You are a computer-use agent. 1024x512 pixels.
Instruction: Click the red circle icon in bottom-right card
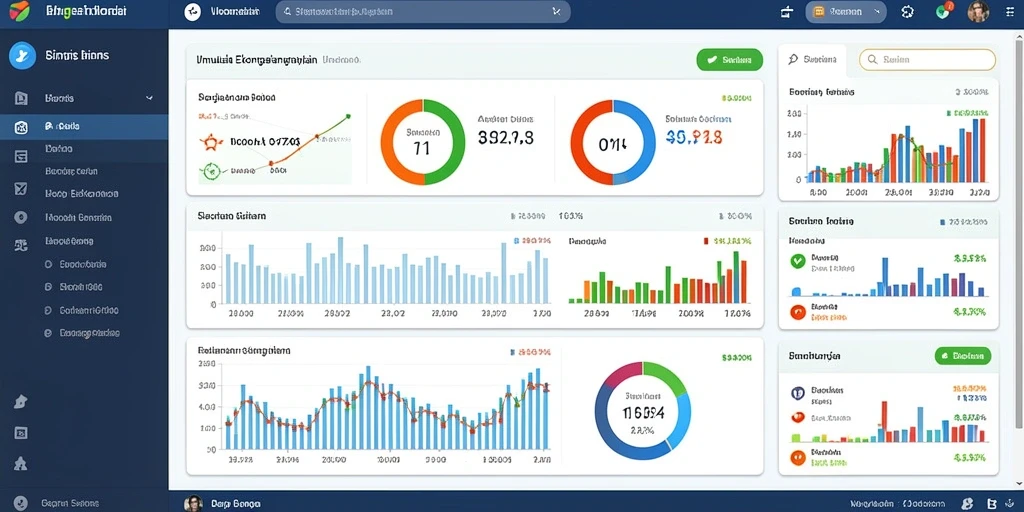[797, 417]
